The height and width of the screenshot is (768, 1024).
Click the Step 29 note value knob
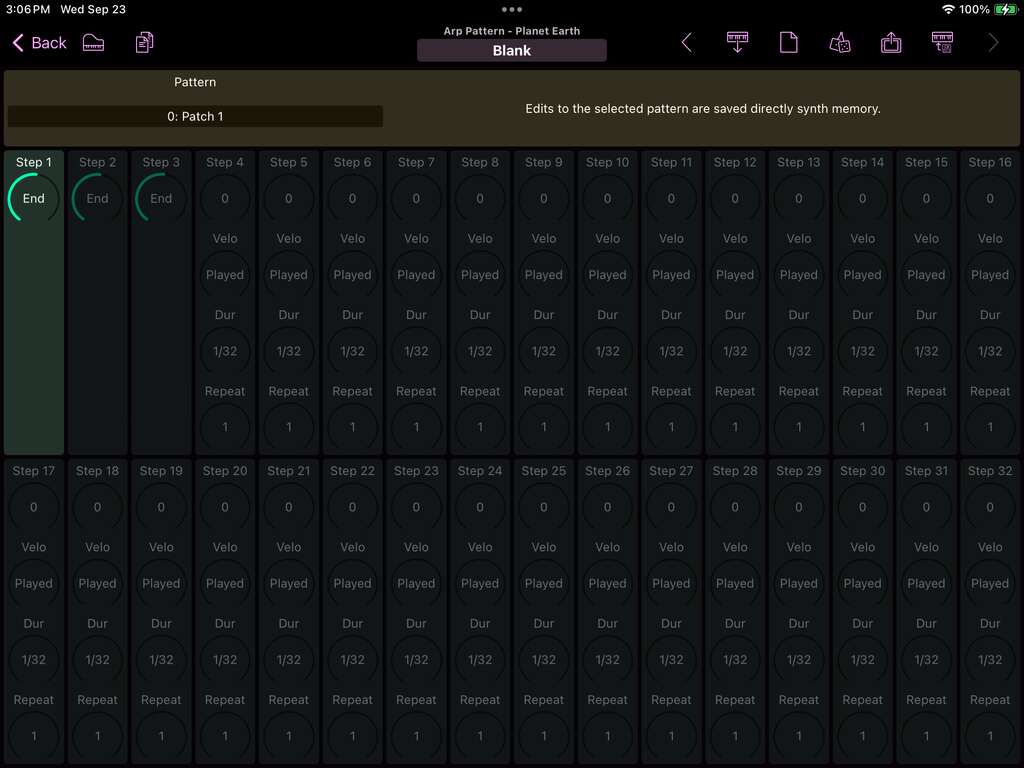(799, 507)
